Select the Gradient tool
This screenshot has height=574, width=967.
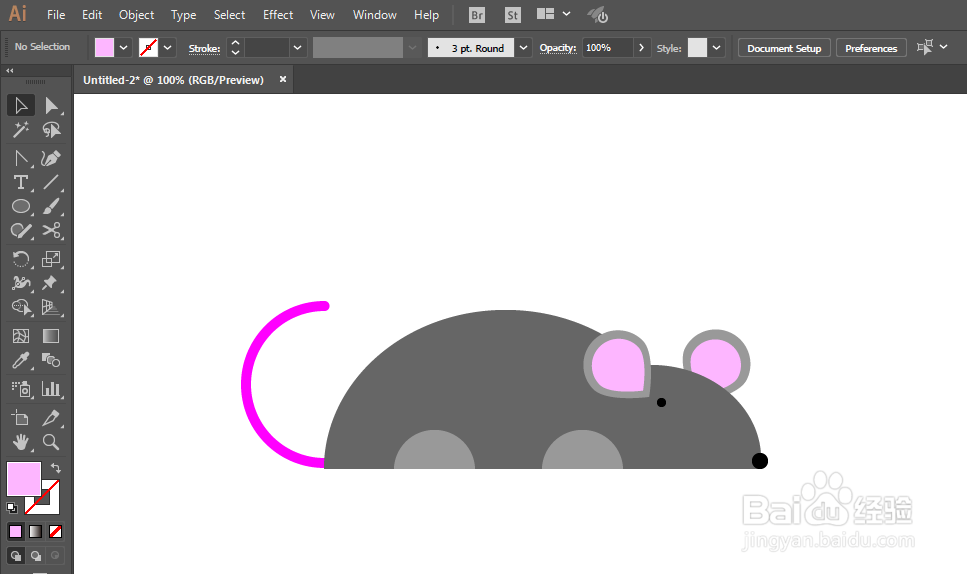point(51,336)
